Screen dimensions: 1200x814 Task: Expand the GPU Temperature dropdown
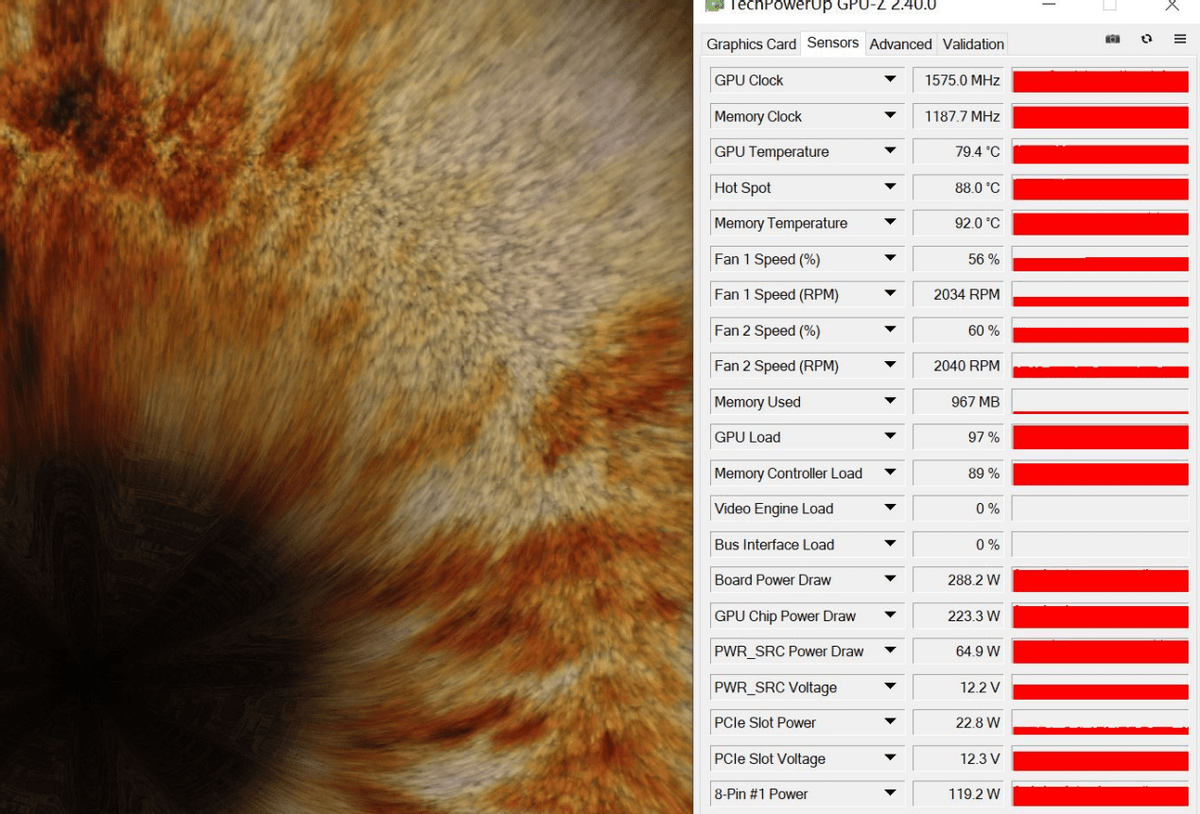point(889,151)
